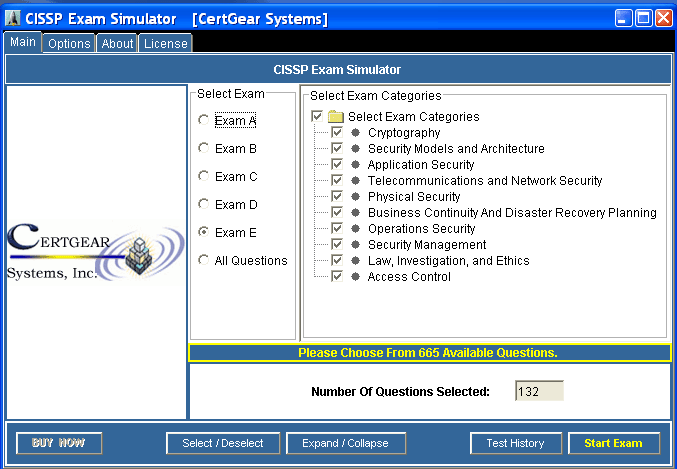Uncheck the Physical Security checkbox

coord(337,196)
